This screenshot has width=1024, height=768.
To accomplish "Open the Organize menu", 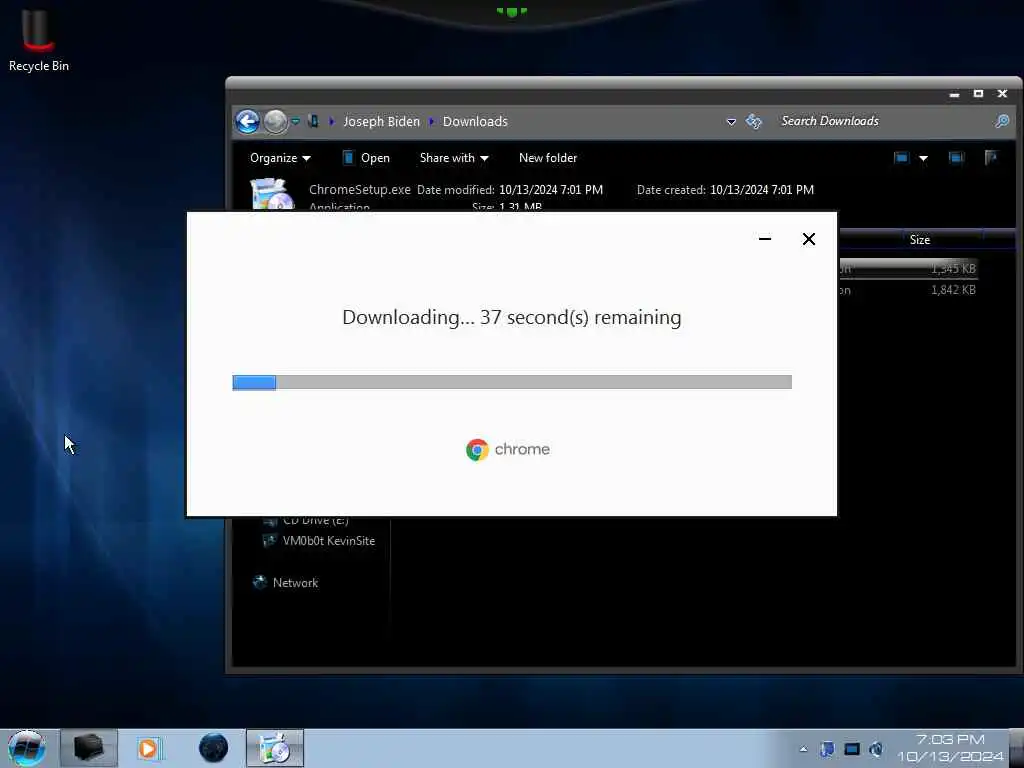I will [x=280, y=158].
